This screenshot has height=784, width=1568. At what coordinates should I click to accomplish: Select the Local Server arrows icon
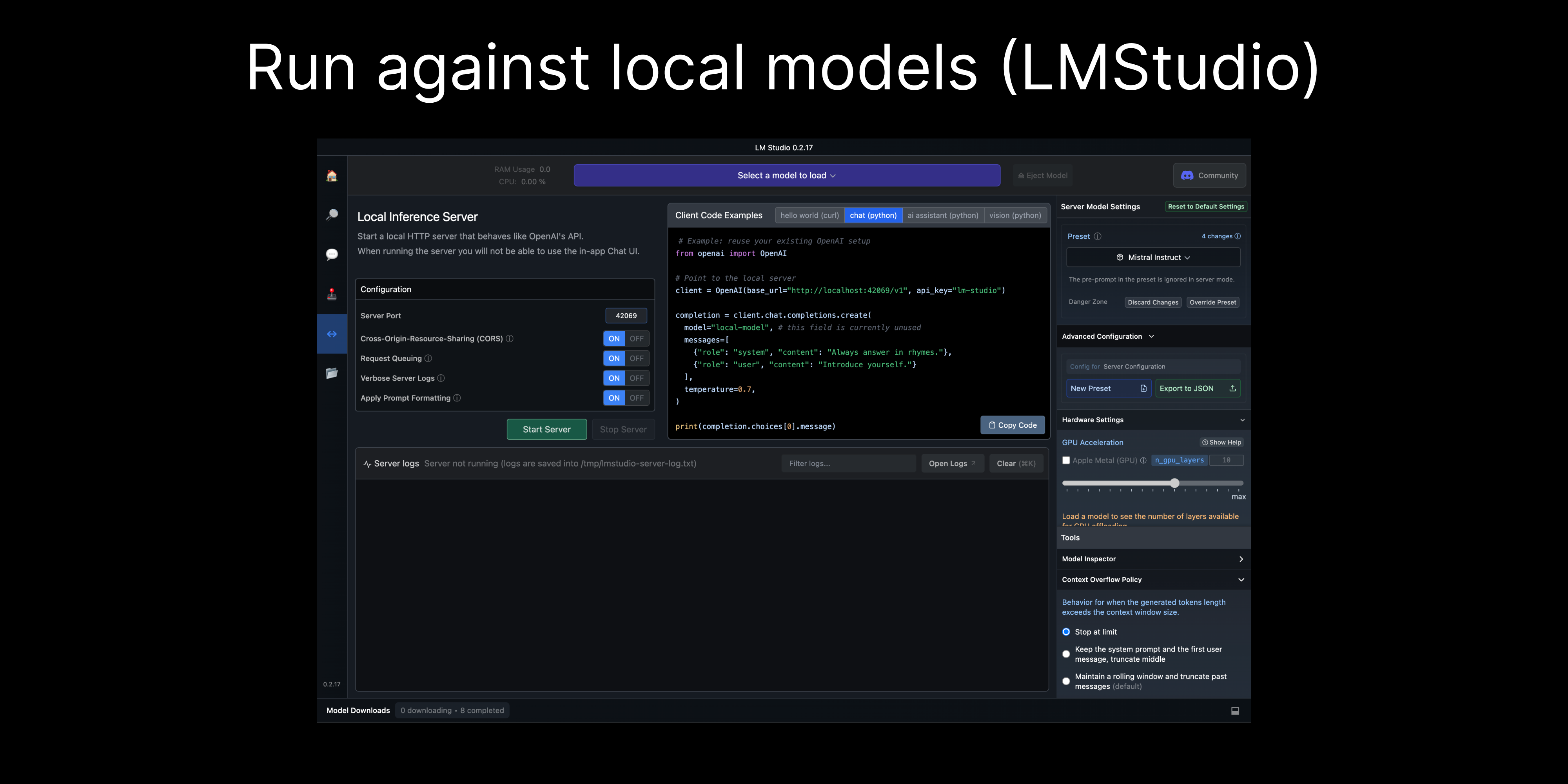[332, 334]
